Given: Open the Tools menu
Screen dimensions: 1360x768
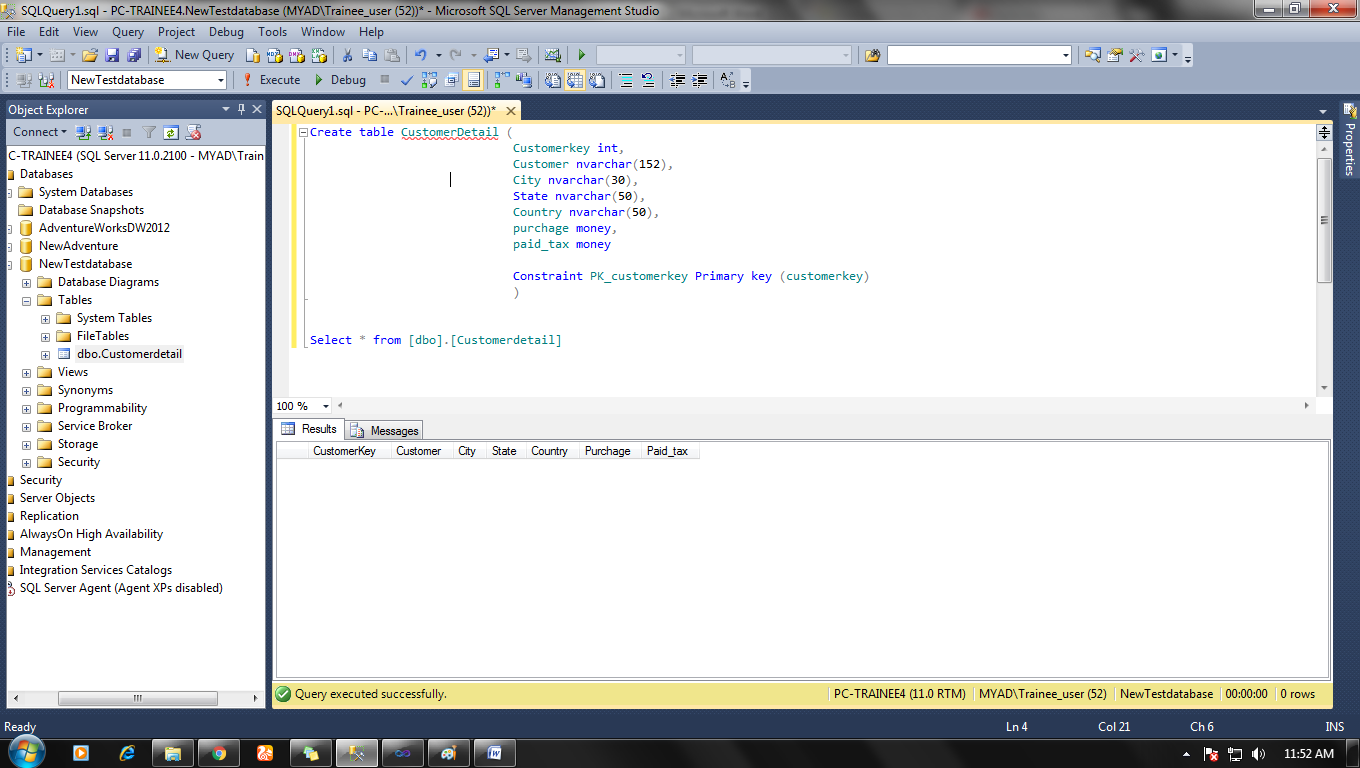Looking at the screenshot, I should click(x=272, y=32).
